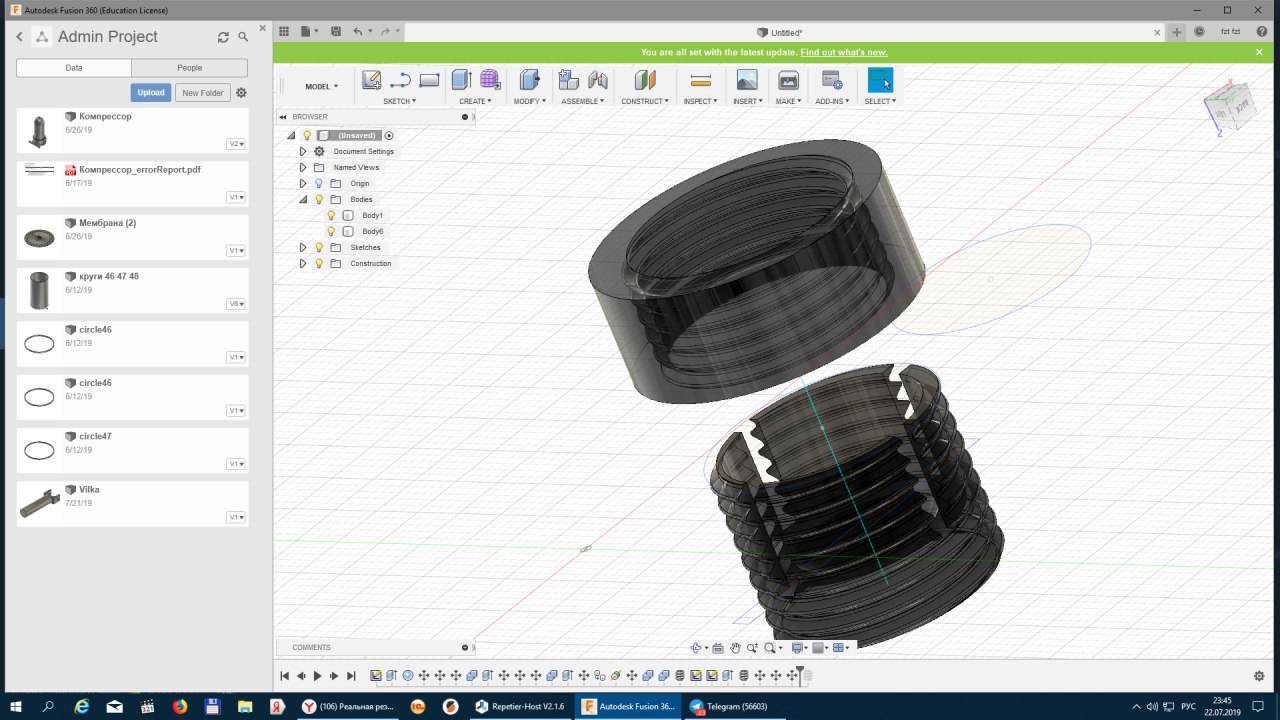Toggle Origin folder visibility bulb
The width and height of the screenshot is (1280, 720).
click(x=319, y=183)
